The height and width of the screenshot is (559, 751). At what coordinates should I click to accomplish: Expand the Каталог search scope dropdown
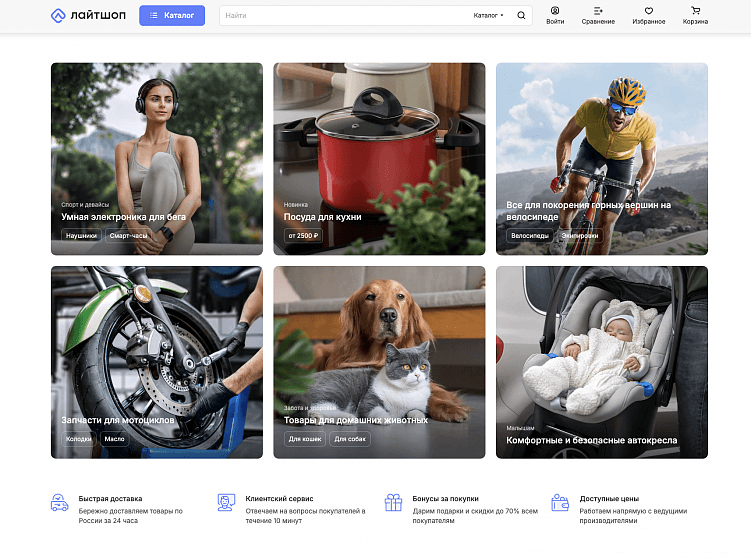[x=488, y=15]
